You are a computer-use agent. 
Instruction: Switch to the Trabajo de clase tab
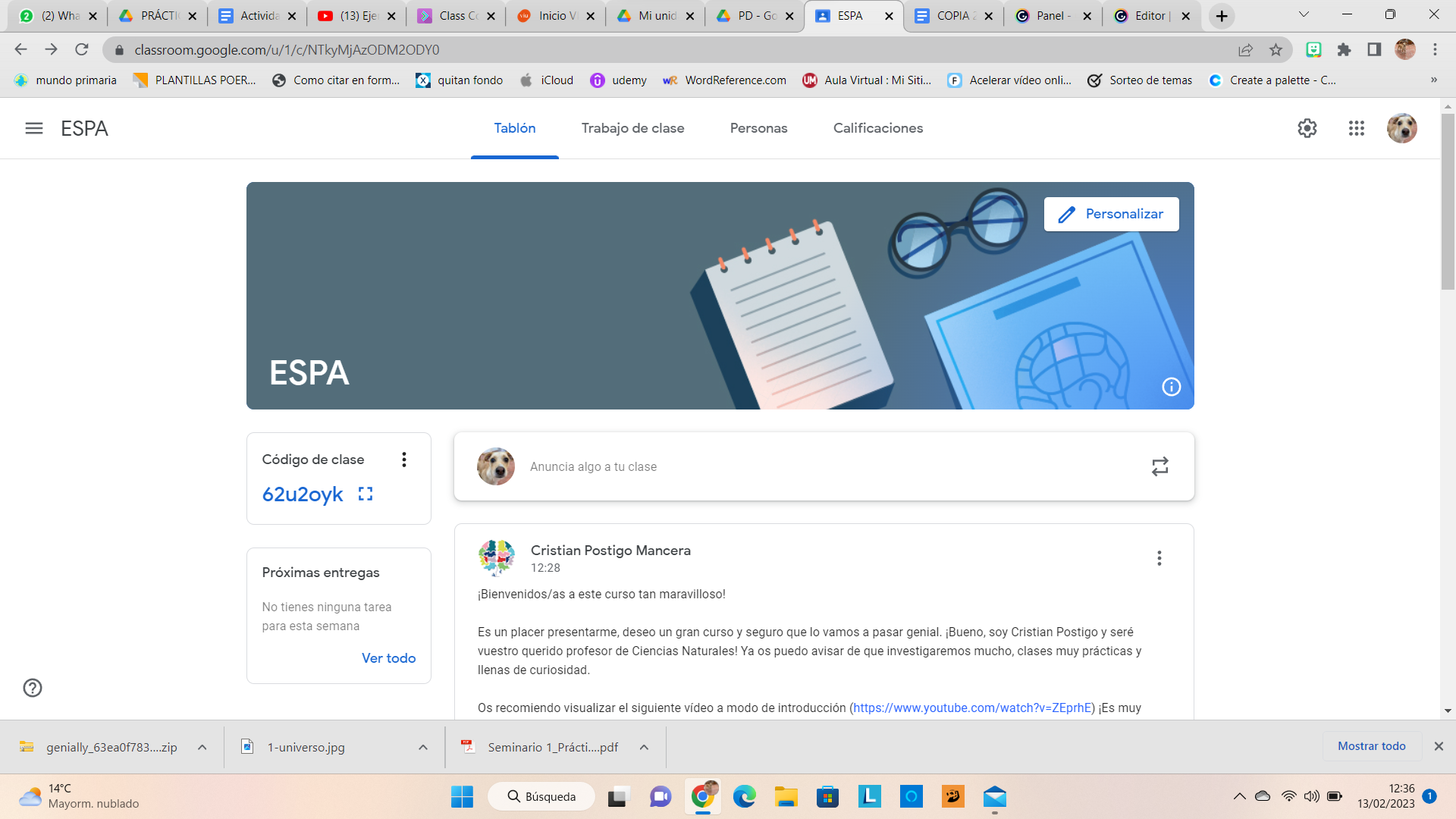(632, 128)
